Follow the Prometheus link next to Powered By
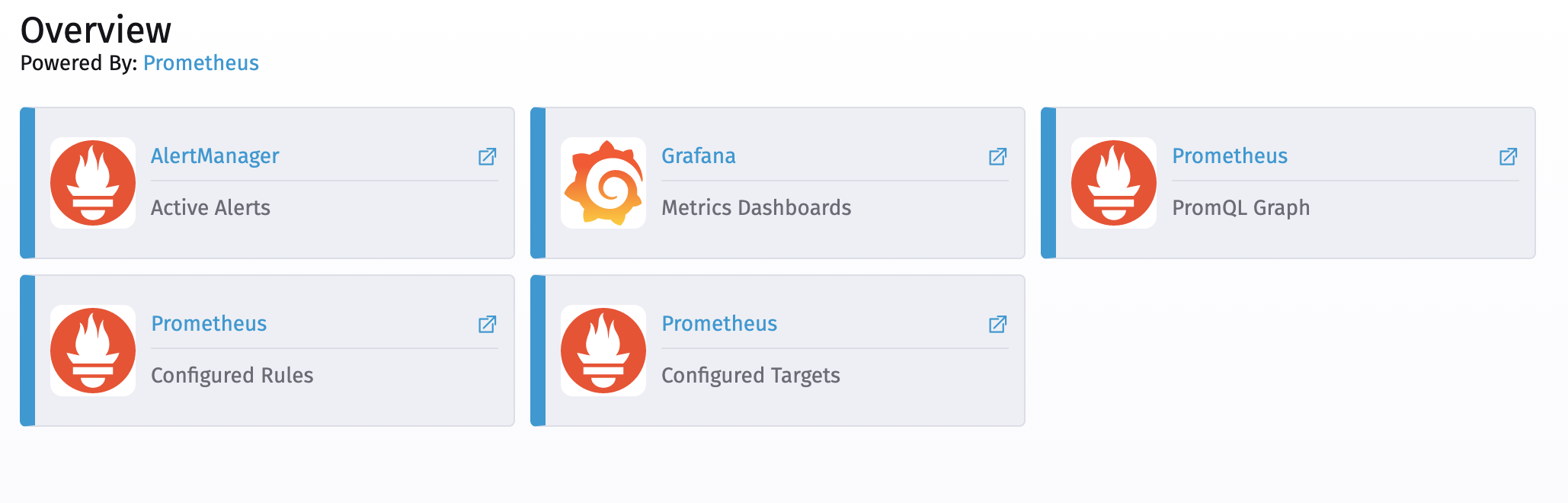This screenshot has width=1568, height=503. pyautogui.click(x=200, y=63)
